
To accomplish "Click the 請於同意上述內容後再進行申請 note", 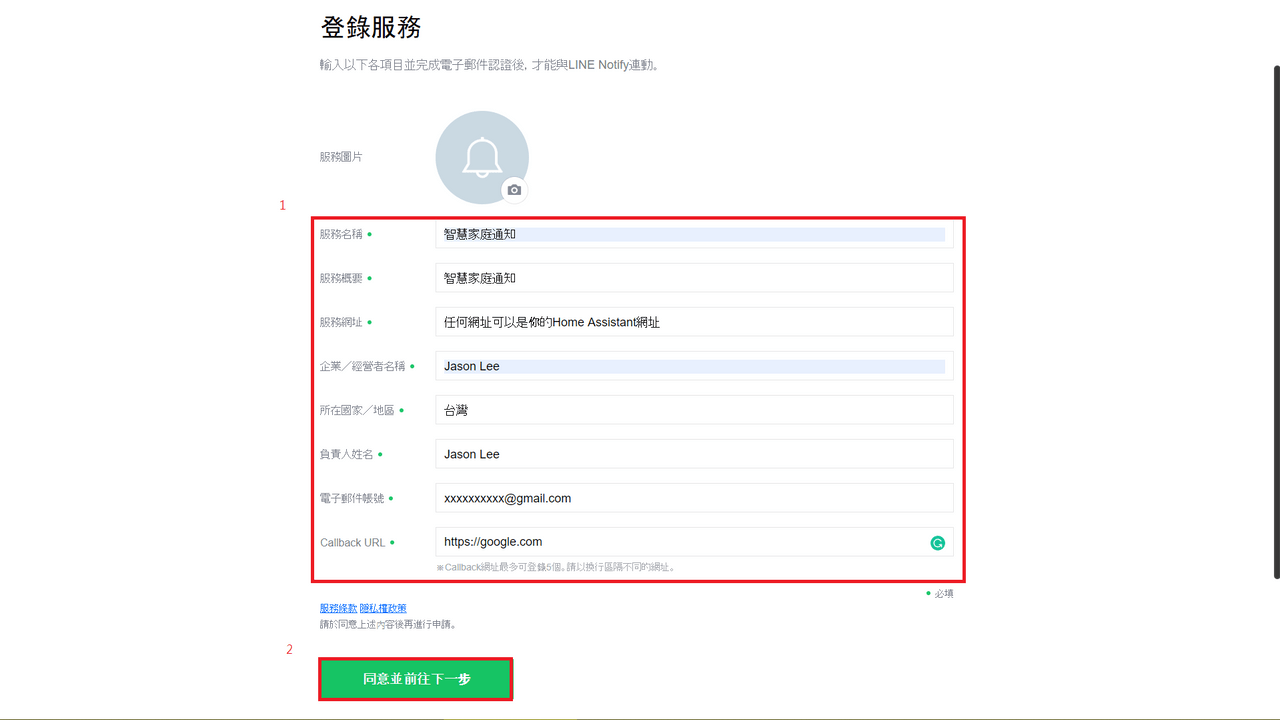I will pyautogui.click(x=388, y=624).
